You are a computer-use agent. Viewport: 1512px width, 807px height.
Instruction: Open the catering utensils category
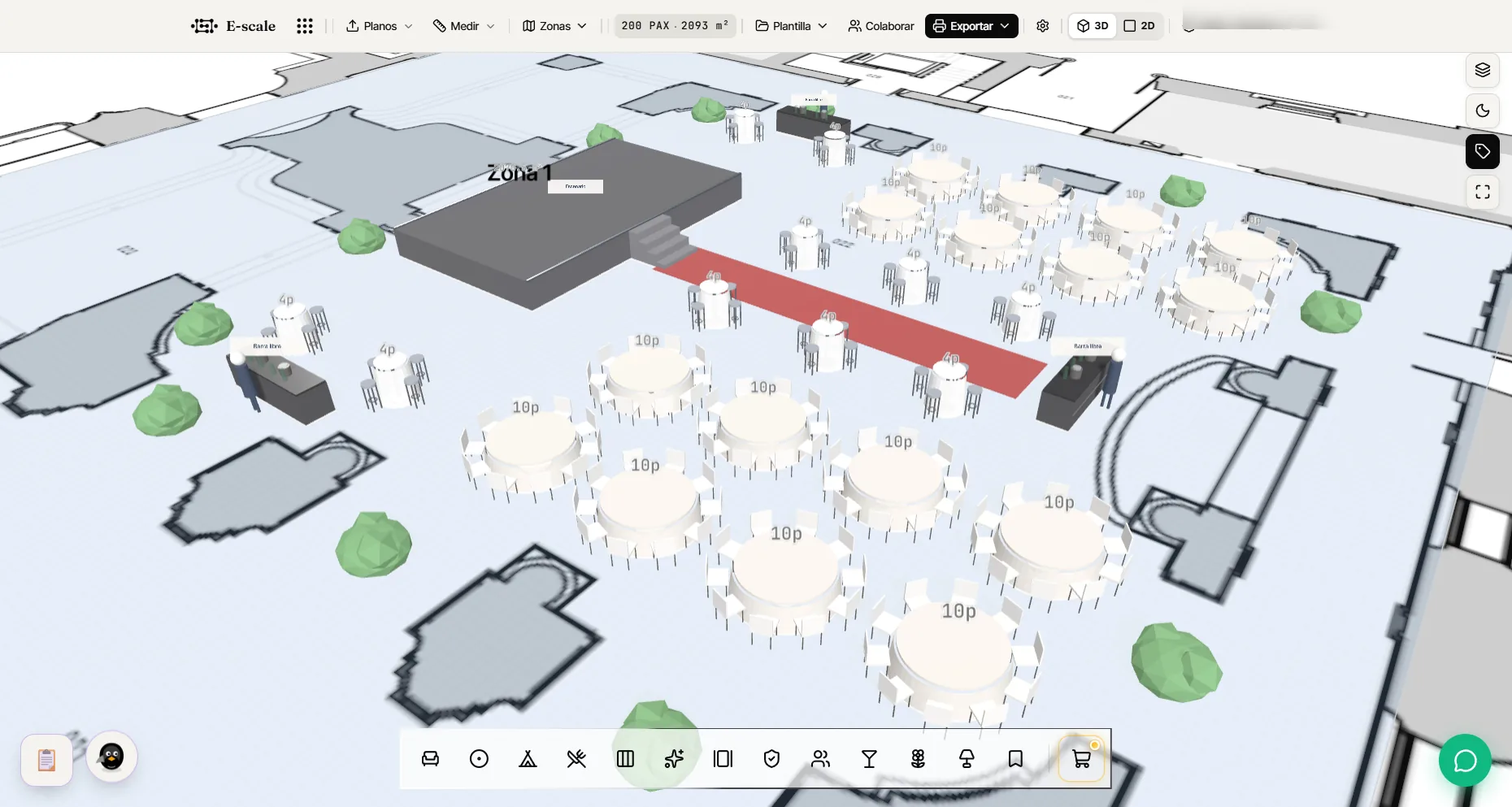click(576, 759)
